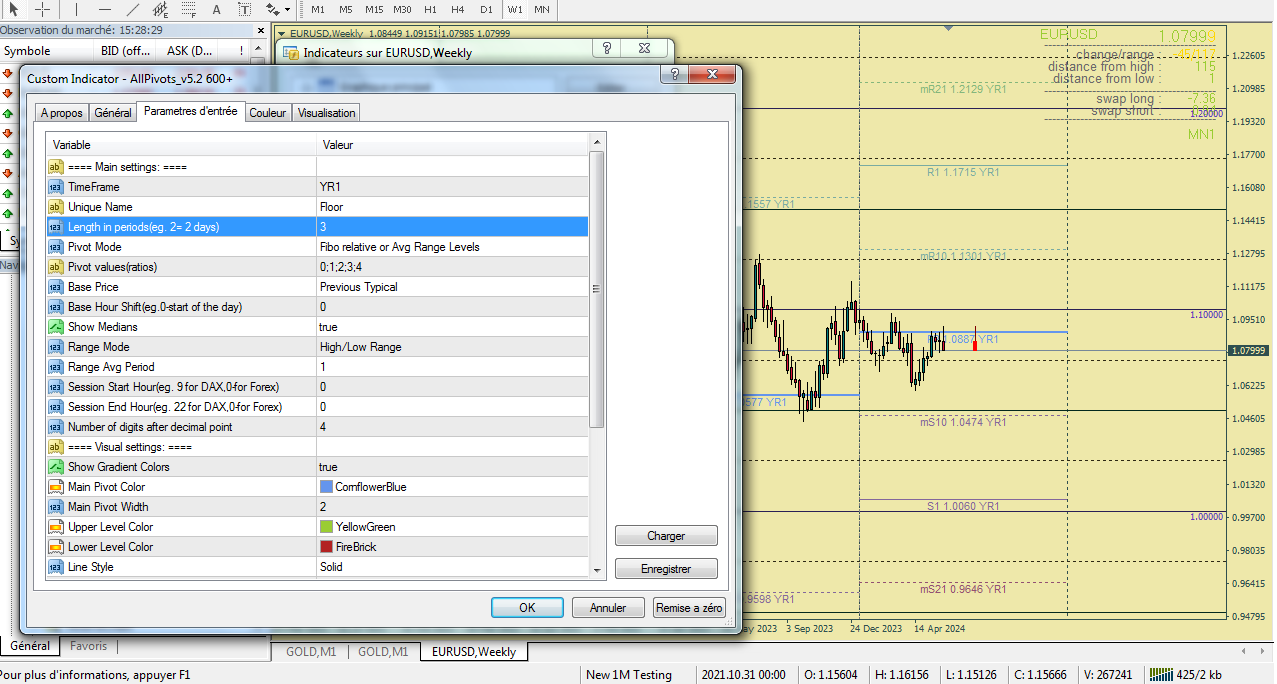Click parameter list scrollbar down arrow
The image size is (1277, 684).
coord(597,570)
